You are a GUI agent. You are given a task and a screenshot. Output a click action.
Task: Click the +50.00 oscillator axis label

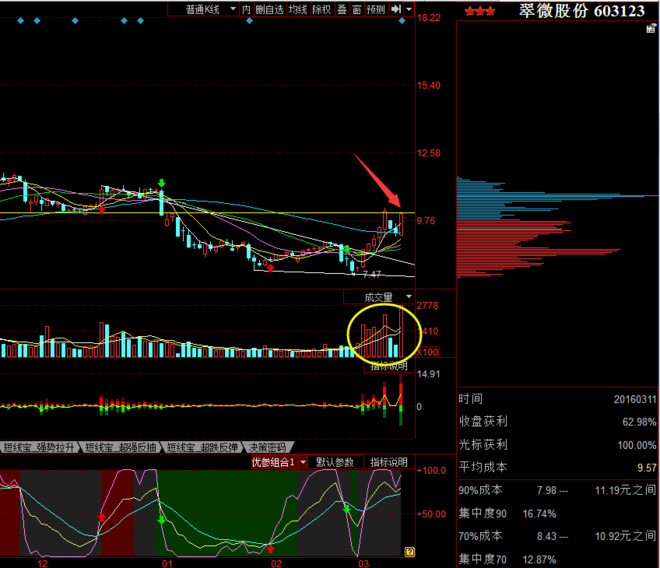431,514
